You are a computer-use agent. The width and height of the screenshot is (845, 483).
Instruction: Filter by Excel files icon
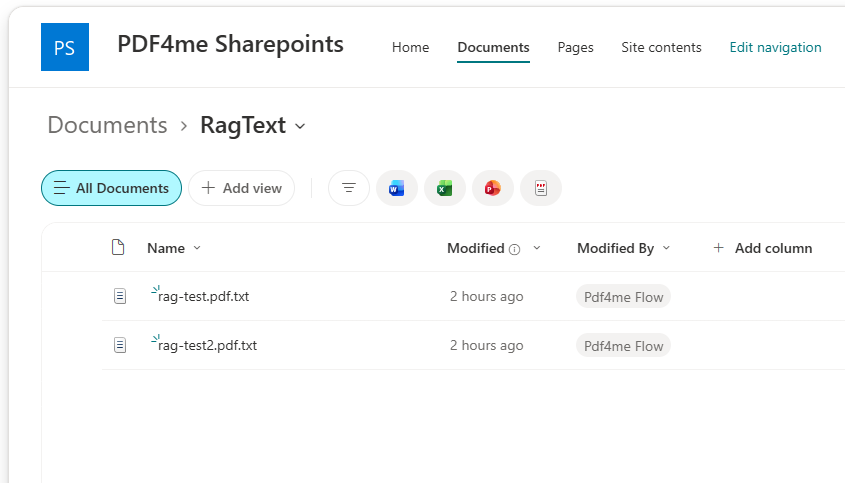[445, 188]
